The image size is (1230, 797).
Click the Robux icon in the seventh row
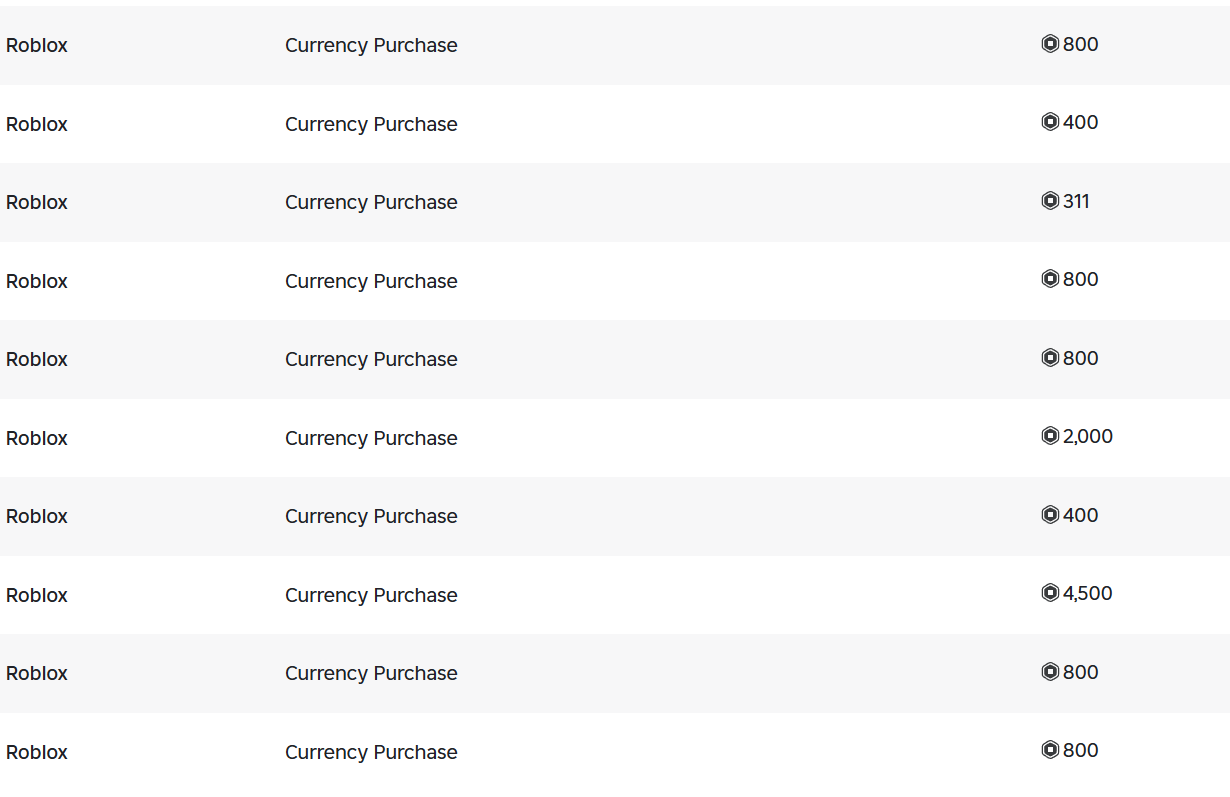coord(1050,515)
